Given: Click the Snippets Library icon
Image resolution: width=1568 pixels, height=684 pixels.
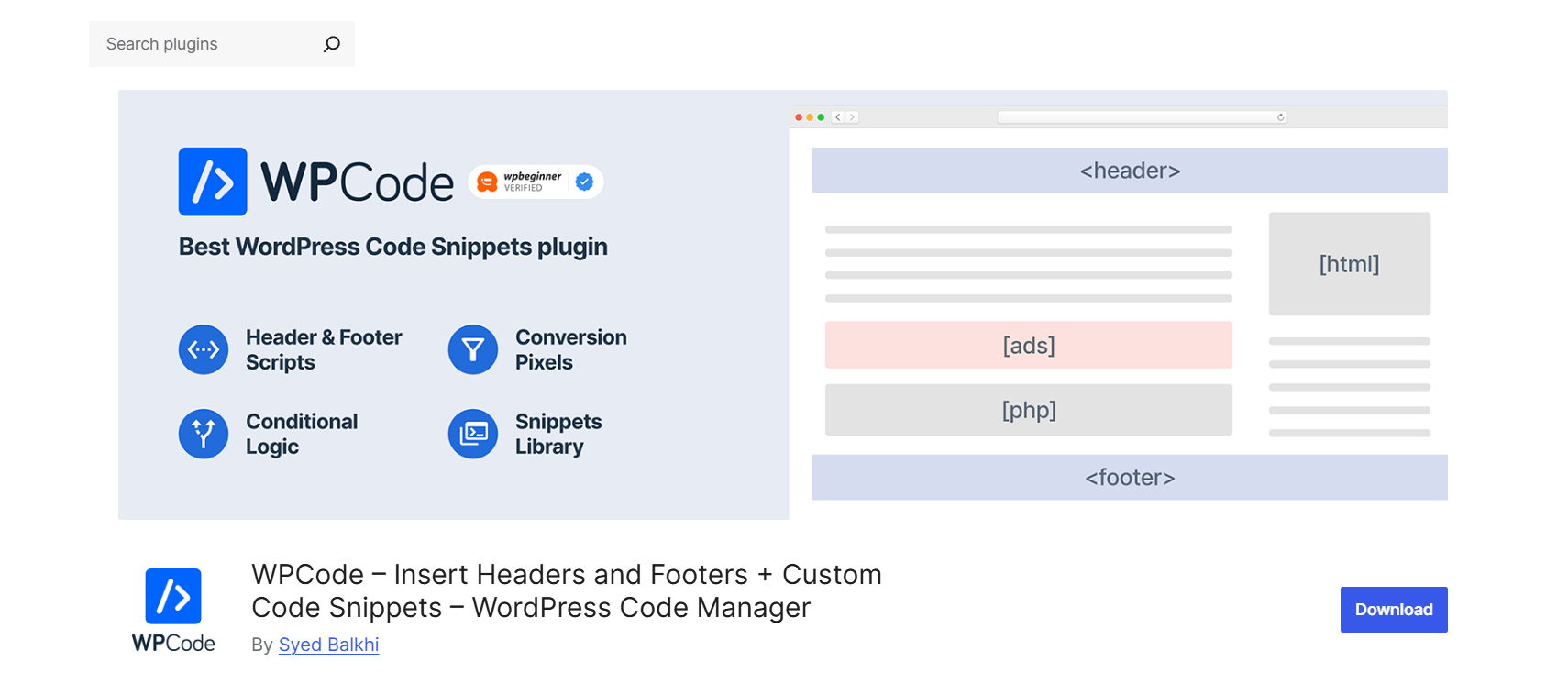Looking at the screenshot, I should (473, 434).
